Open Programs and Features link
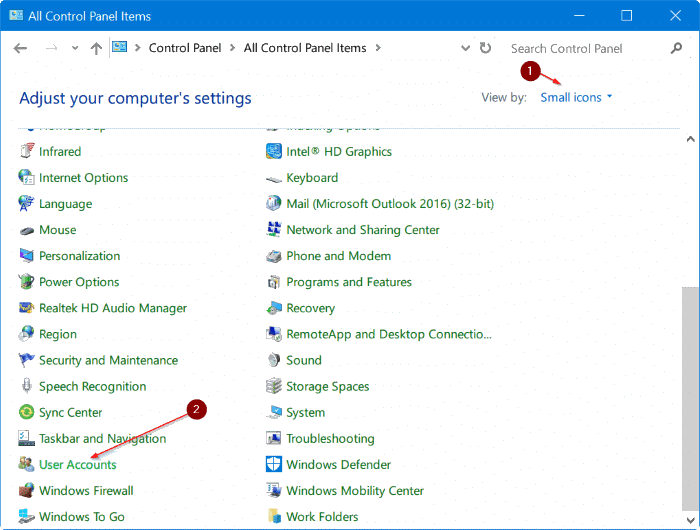700x530 pixels. 349,282
